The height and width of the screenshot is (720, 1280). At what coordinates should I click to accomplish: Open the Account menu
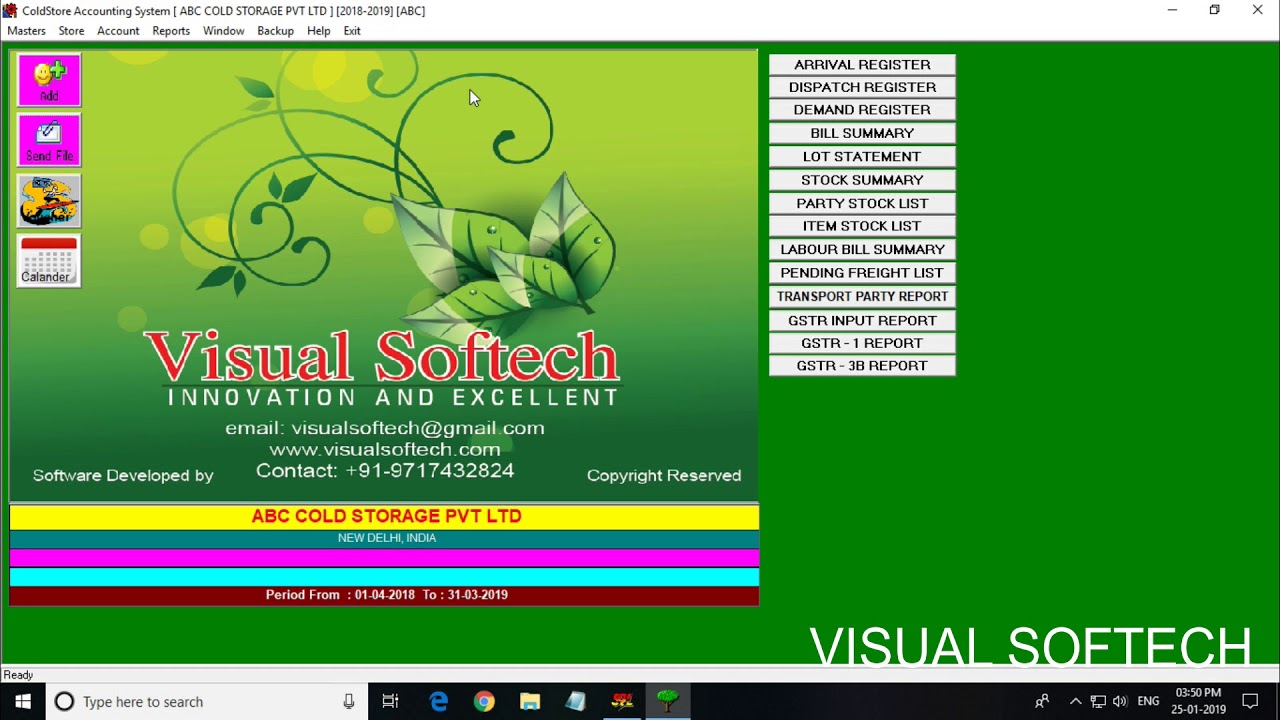point(118,31)
